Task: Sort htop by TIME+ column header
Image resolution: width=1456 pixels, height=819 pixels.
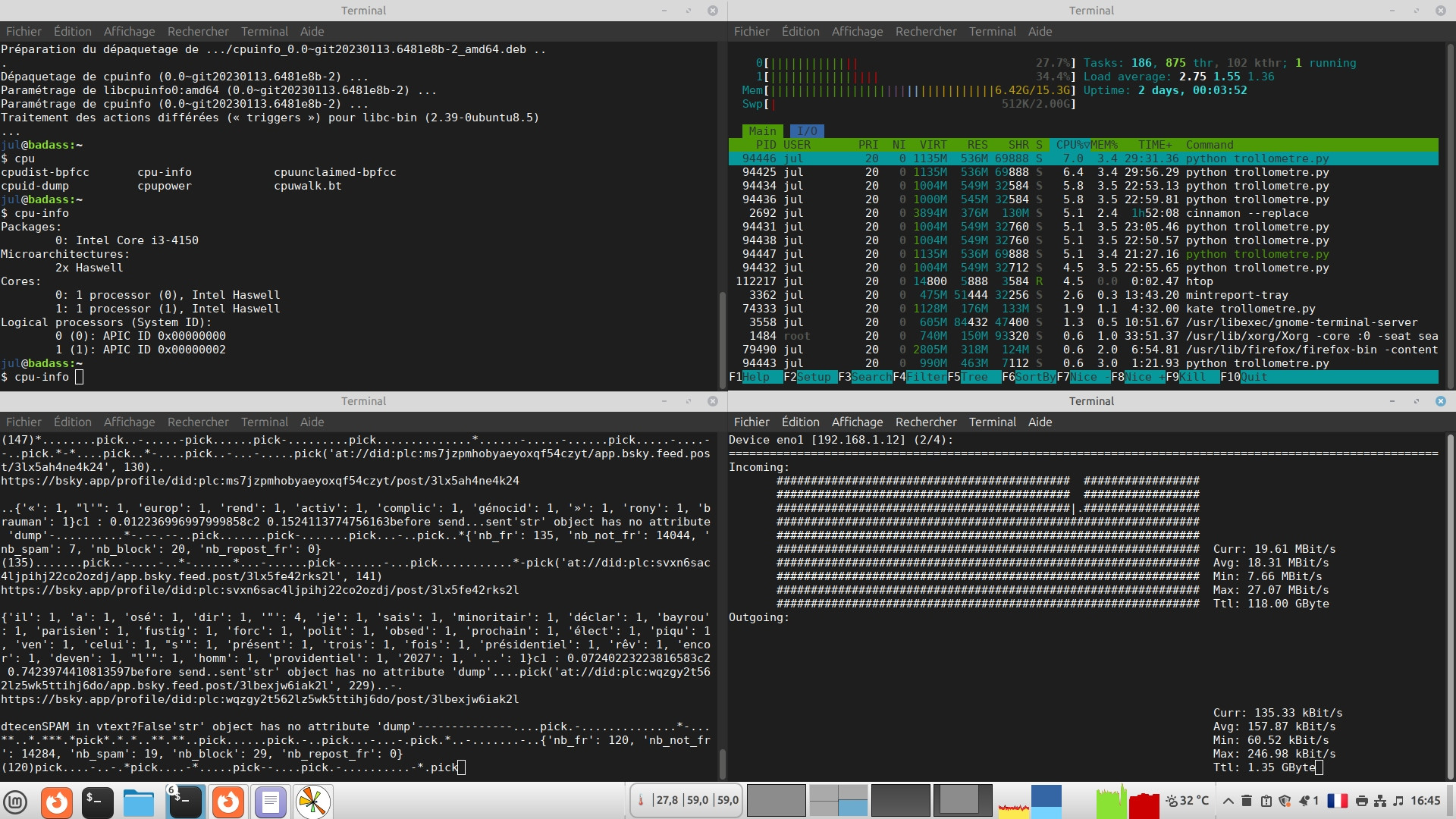Action: pos(1155,145)
